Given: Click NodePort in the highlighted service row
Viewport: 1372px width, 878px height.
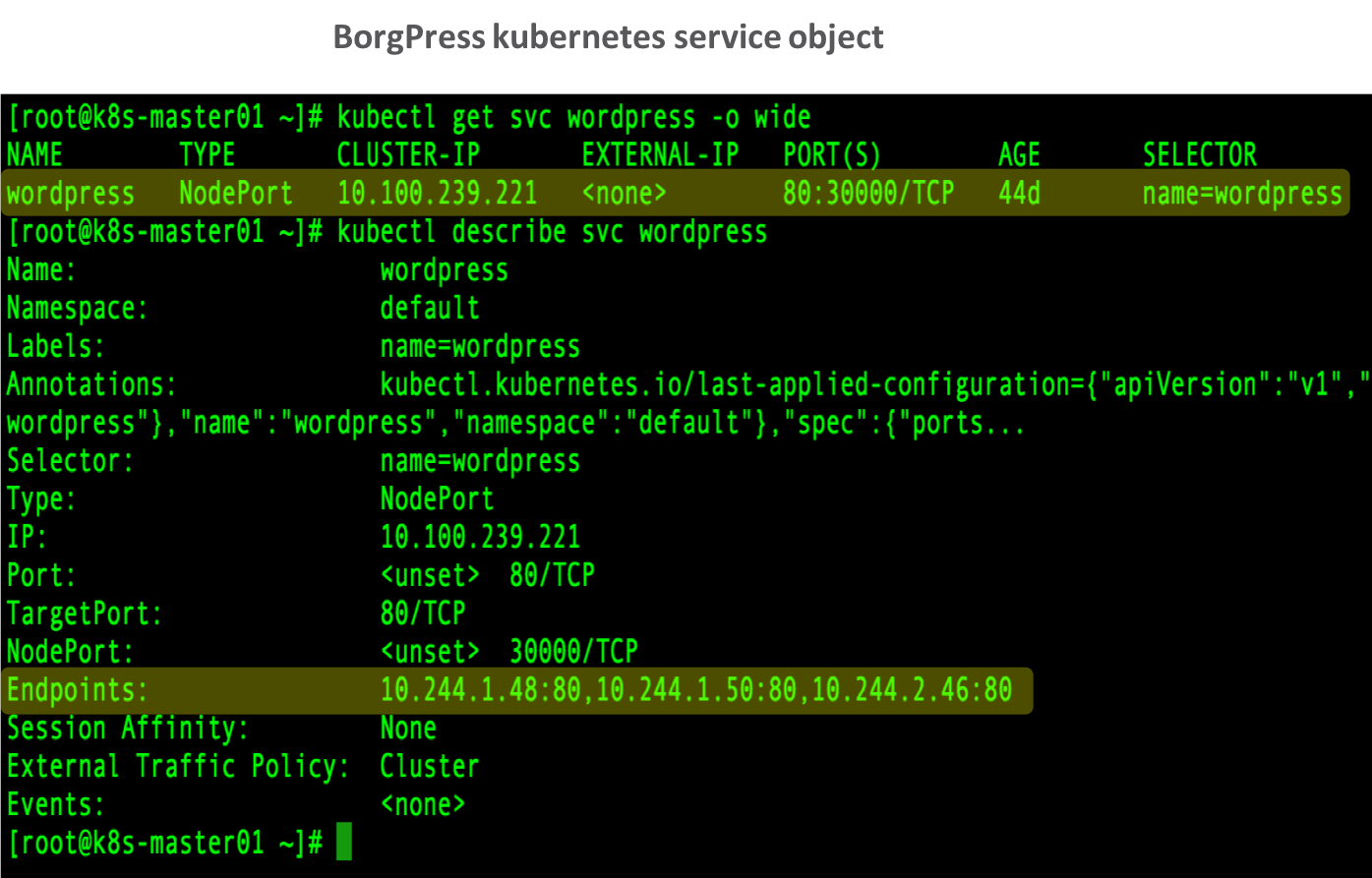Looking at the screenshot, I should click(x=236, y=193).
